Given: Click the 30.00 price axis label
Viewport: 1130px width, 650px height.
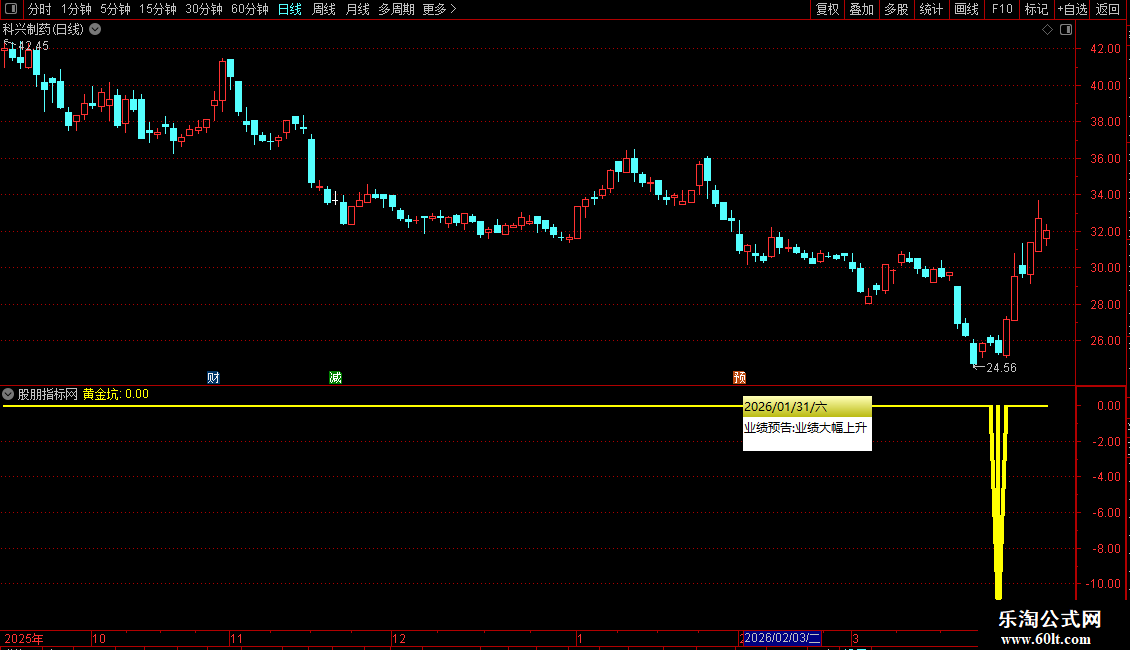Looking at the screenshot, I should [1105, 267].
